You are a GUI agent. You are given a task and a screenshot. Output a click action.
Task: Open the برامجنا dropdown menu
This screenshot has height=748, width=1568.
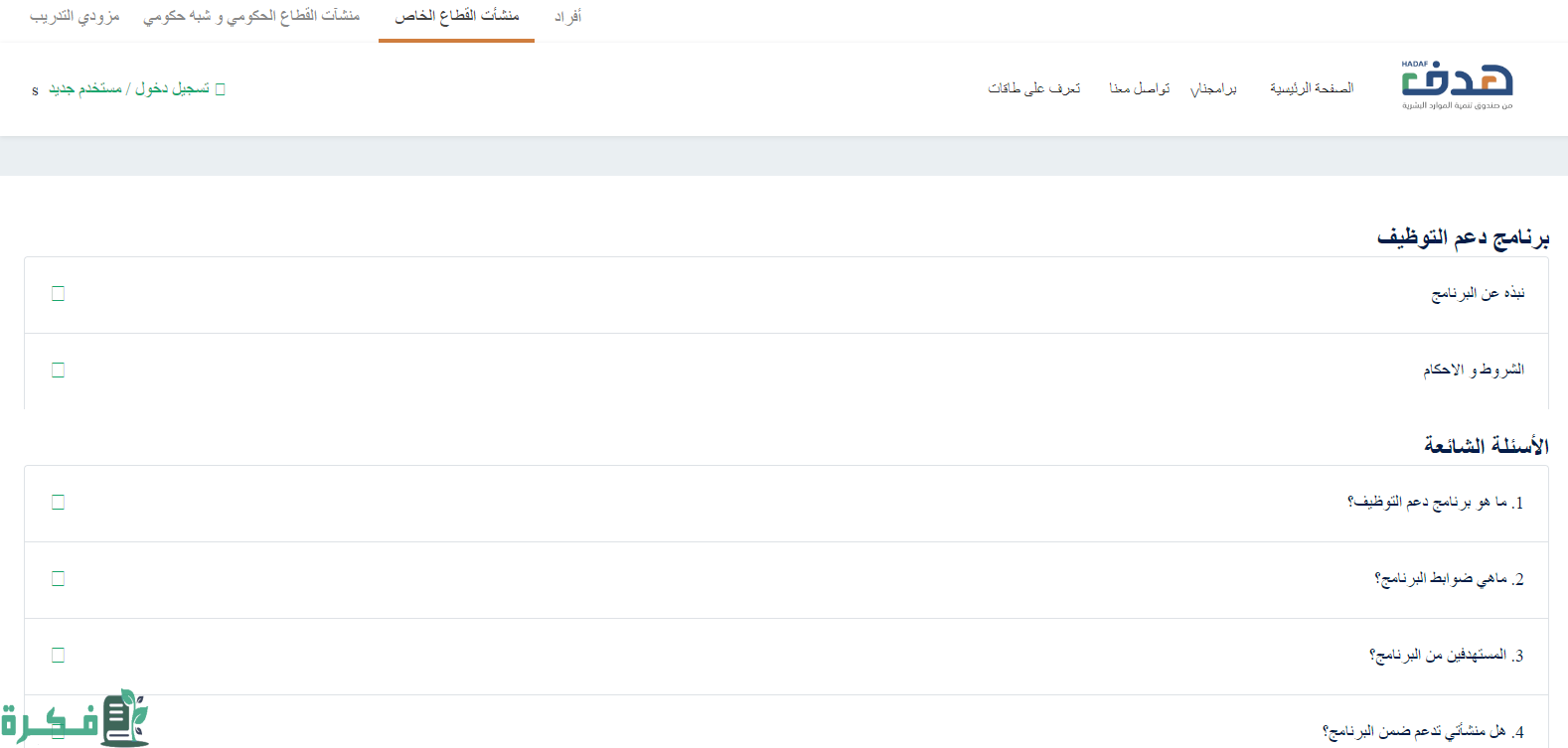(x=1213, y=88)
